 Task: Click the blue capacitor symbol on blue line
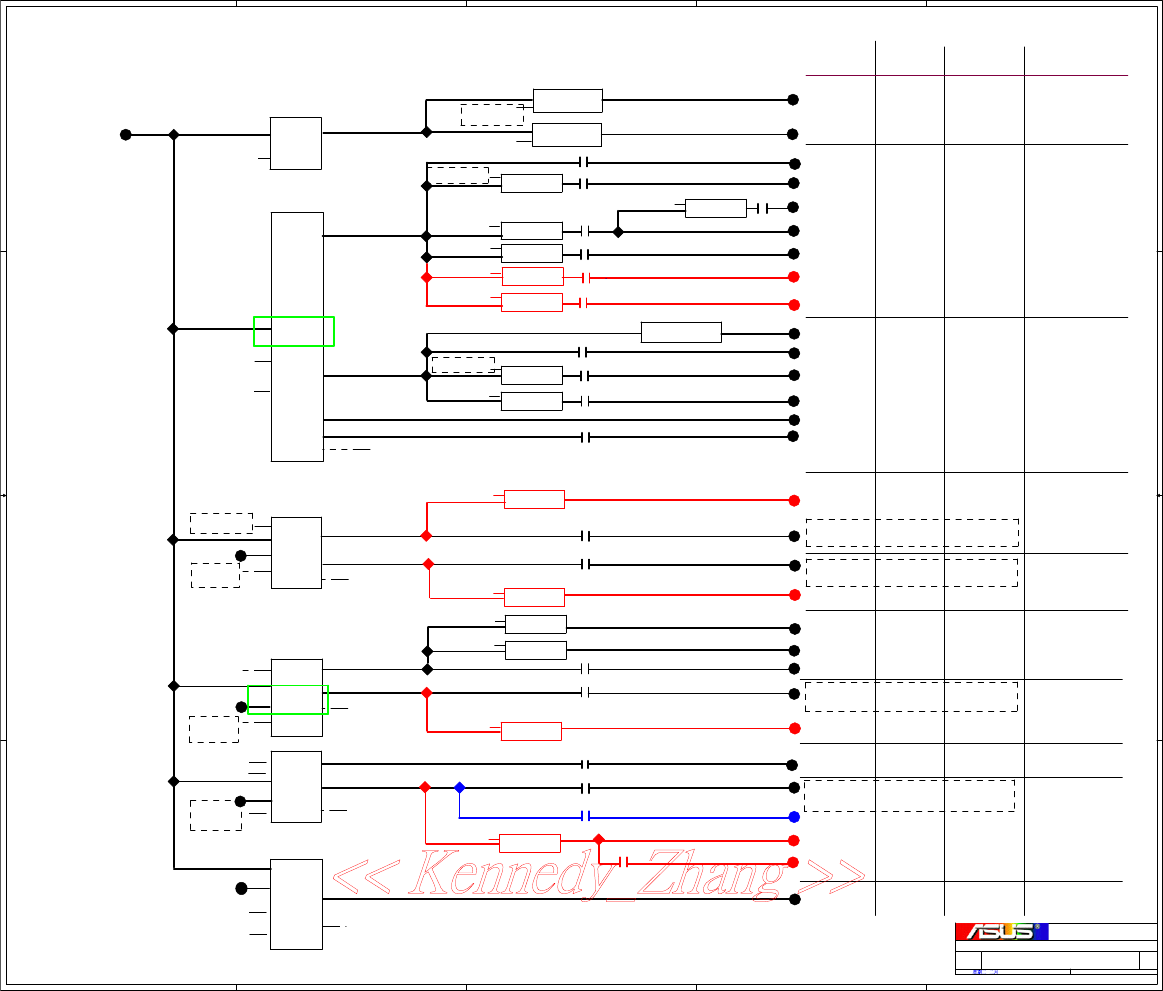[x=585, y=817]
